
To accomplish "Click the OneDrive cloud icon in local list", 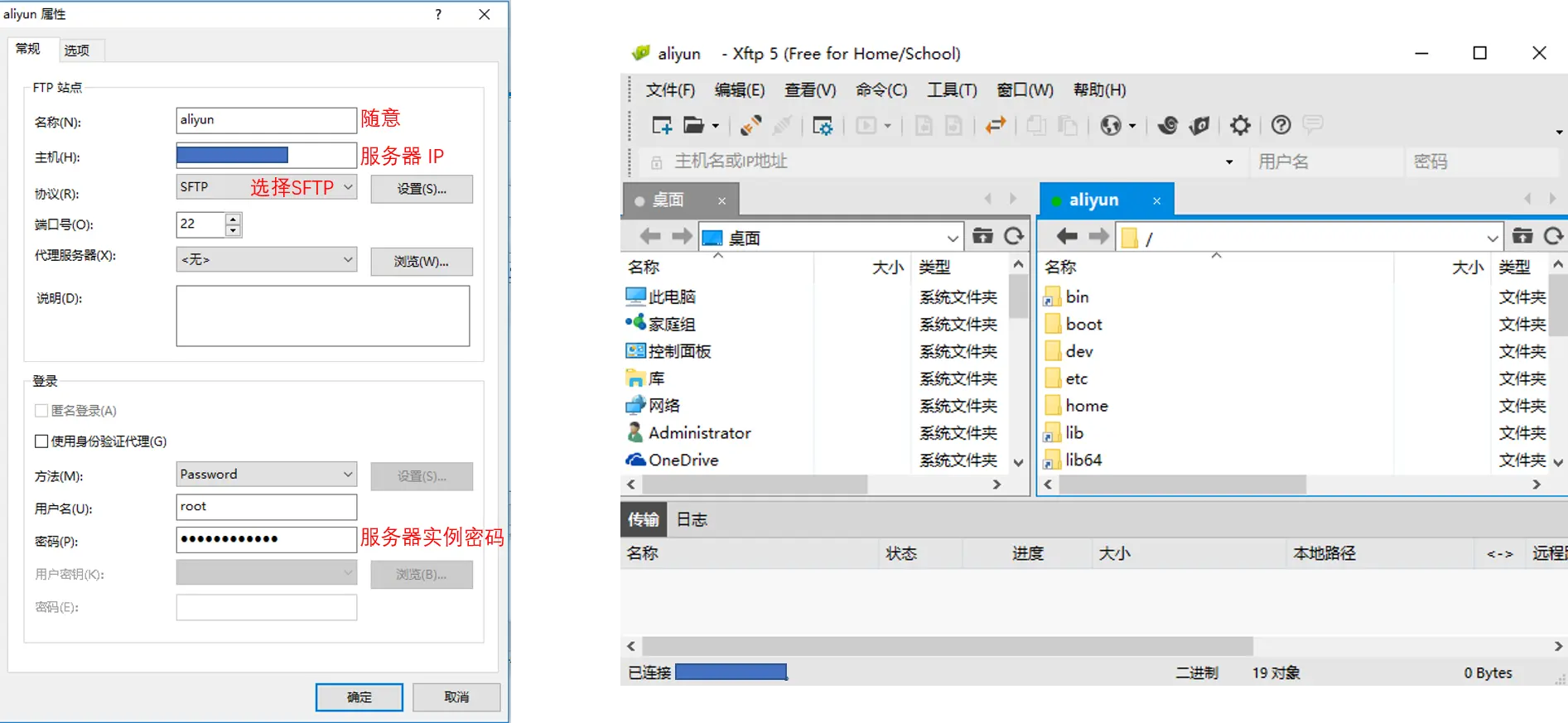I will tap(635, 459).
